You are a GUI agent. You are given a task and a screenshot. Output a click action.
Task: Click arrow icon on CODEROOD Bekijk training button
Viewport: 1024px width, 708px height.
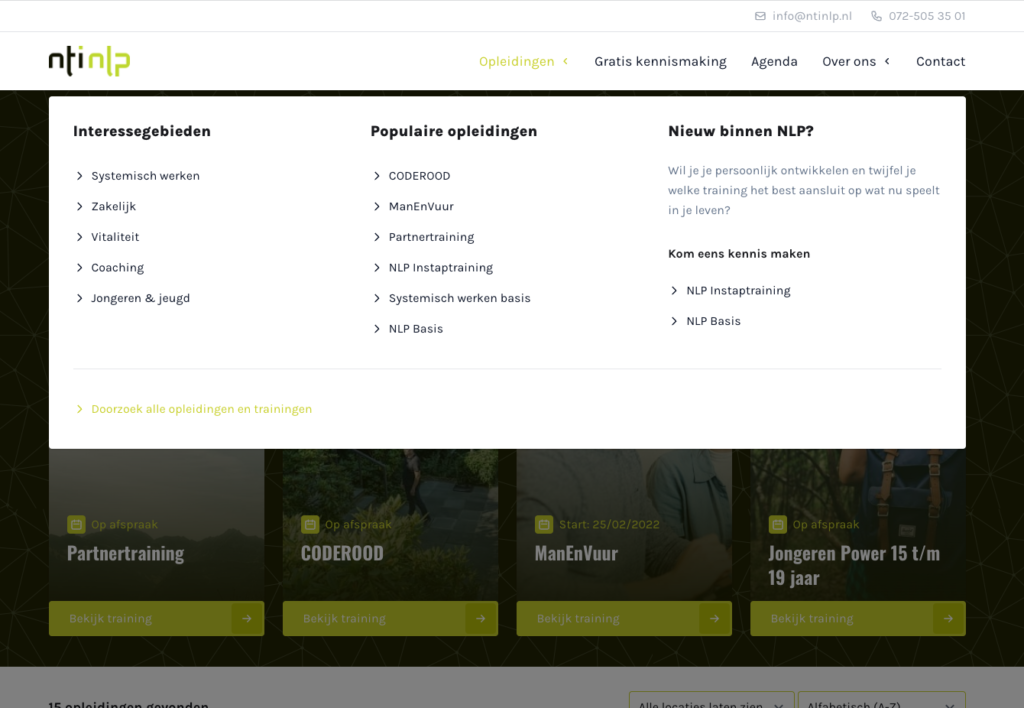(x=481, y=619)
